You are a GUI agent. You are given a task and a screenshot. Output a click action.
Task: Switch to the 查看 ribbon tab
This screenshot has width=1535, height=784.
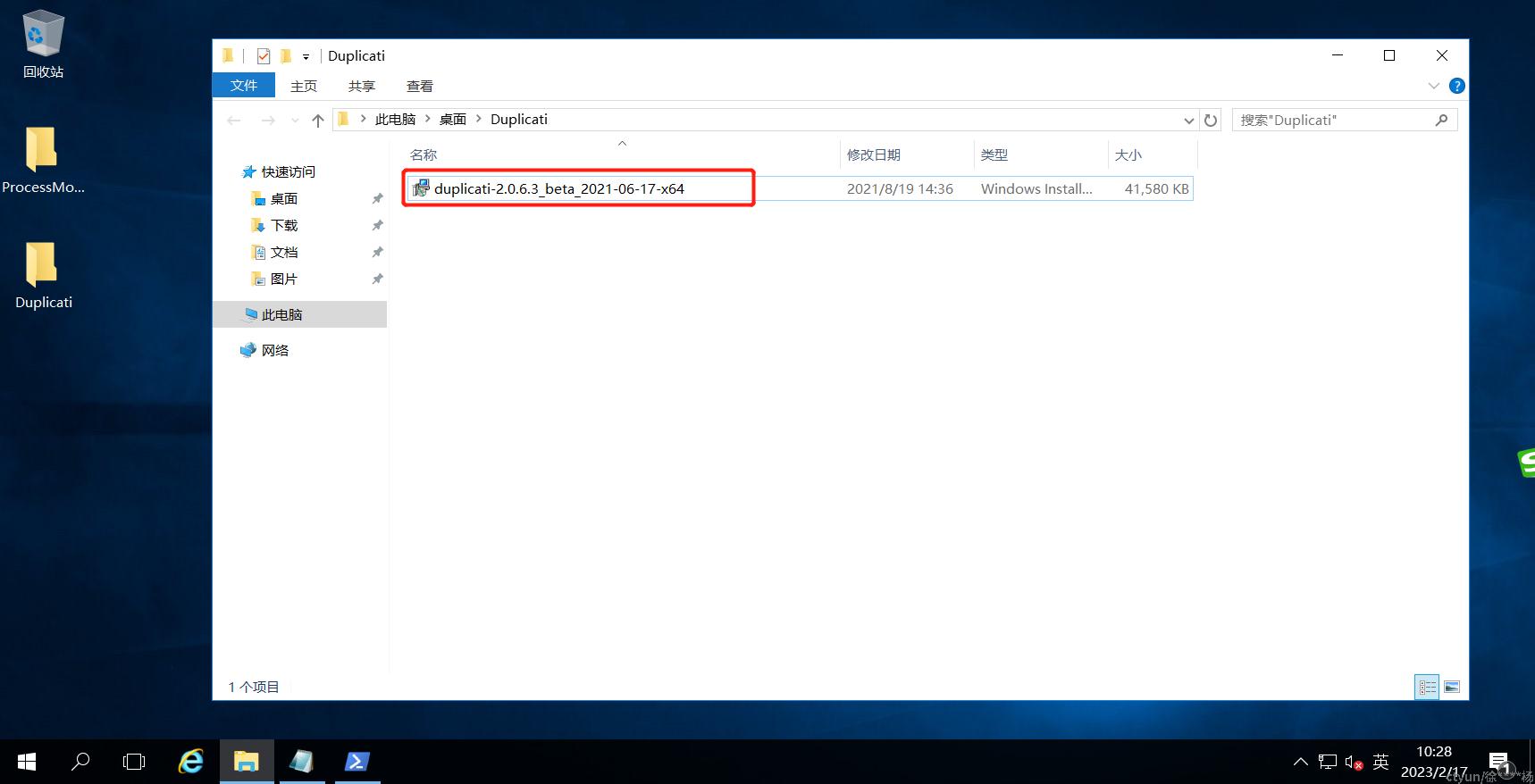coord(420,86)
